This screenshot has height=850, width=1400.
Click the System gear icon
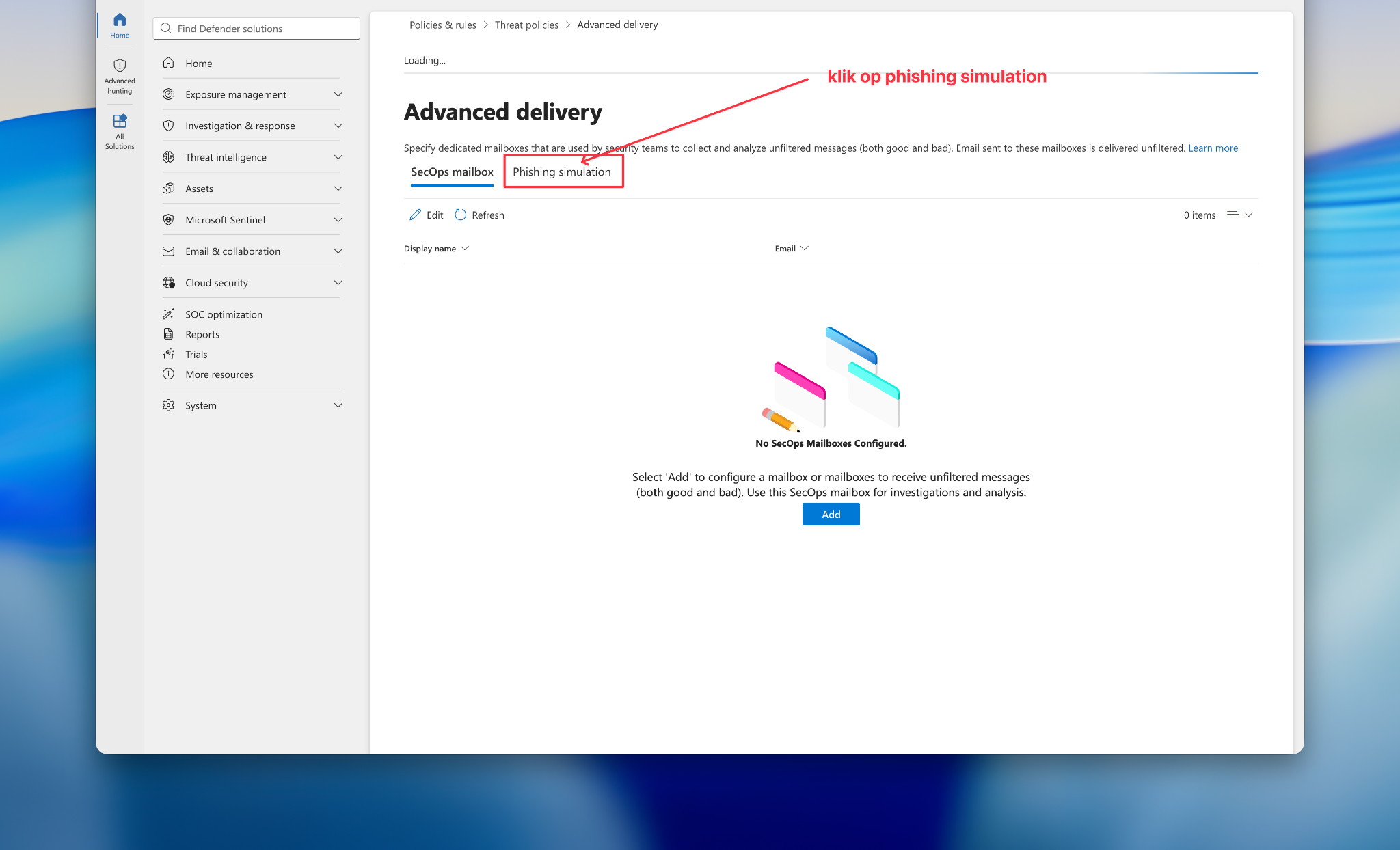click(x=168, y=405)
